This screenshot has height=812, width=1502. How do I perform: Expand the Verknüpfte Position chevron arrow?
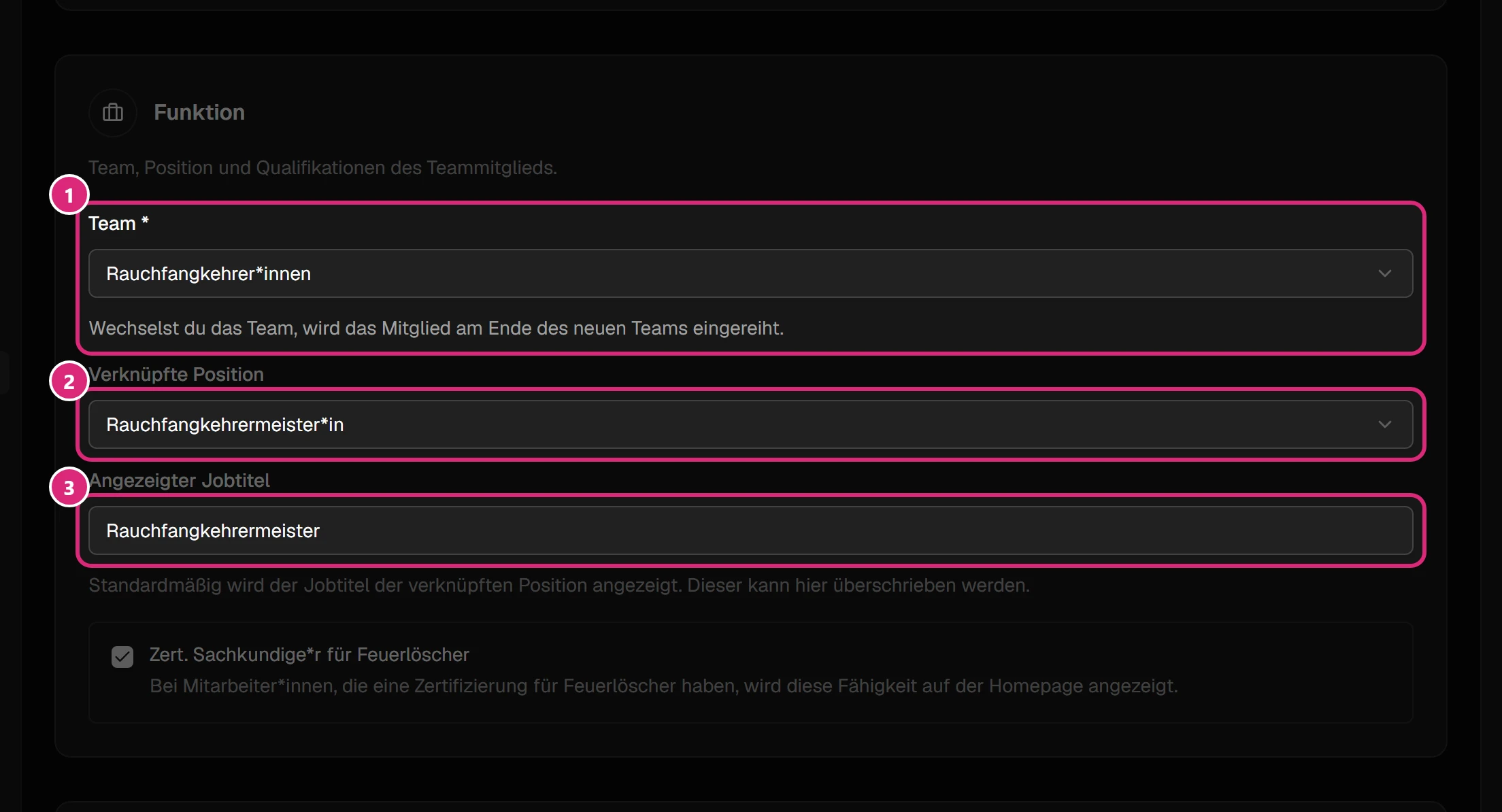[1384, 424]
